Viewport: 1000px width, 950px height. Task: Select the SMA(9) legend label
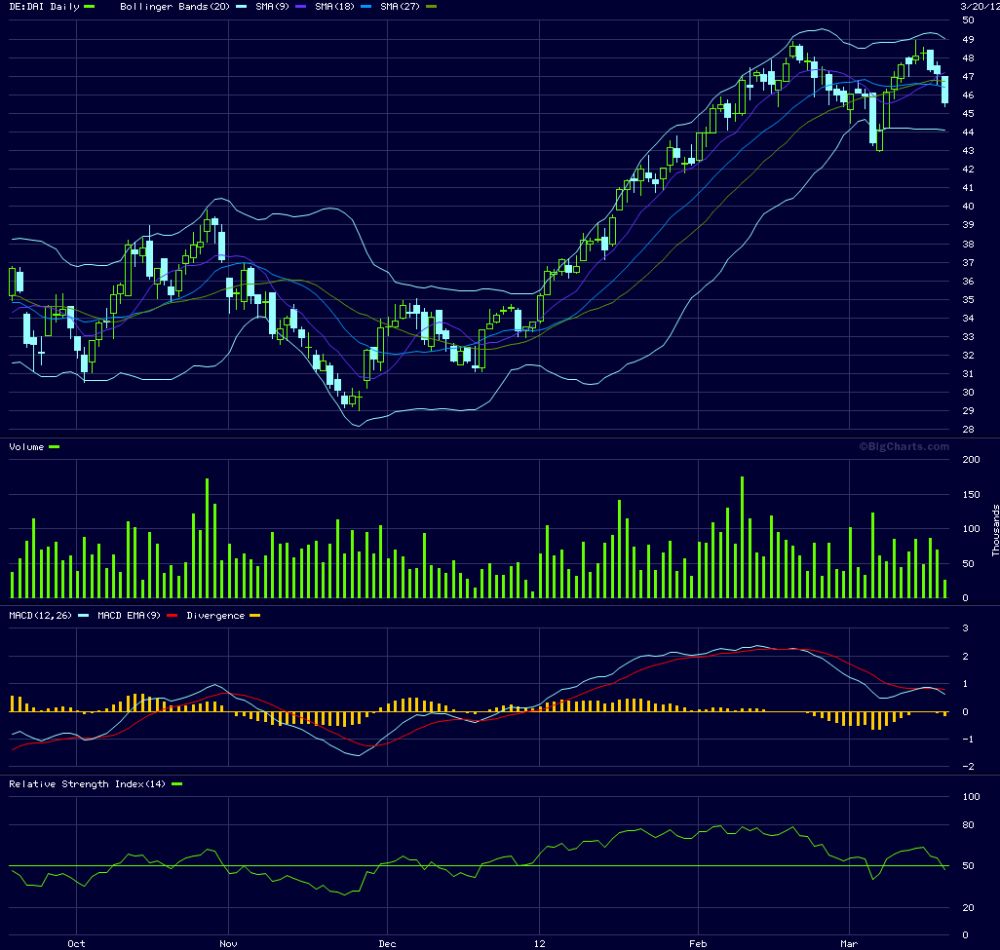tap(273, 6)
